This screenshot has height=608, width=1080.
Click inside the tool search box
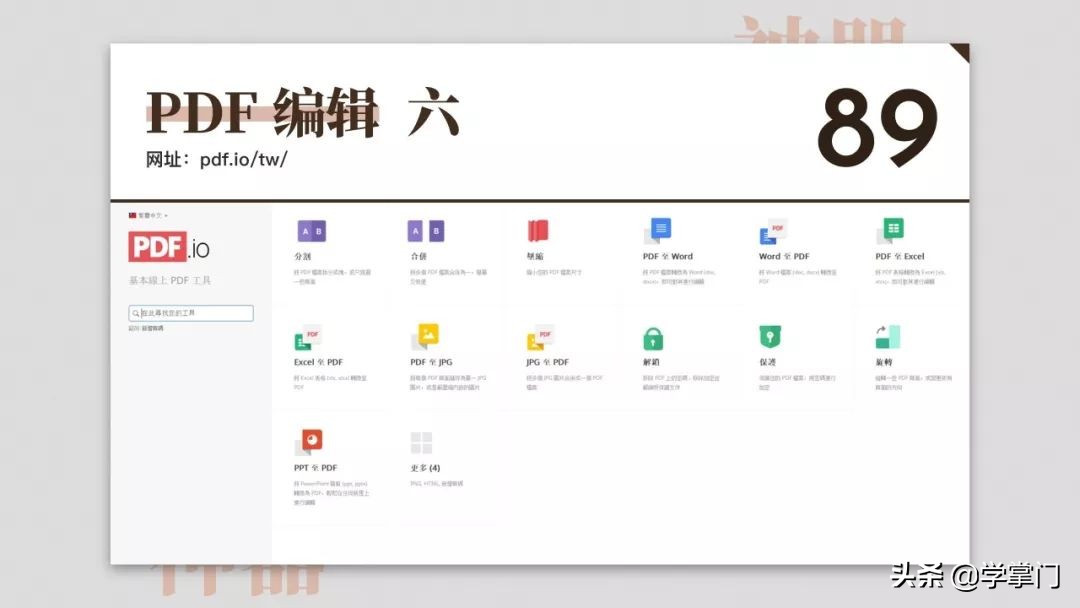(x=192, y=313)
